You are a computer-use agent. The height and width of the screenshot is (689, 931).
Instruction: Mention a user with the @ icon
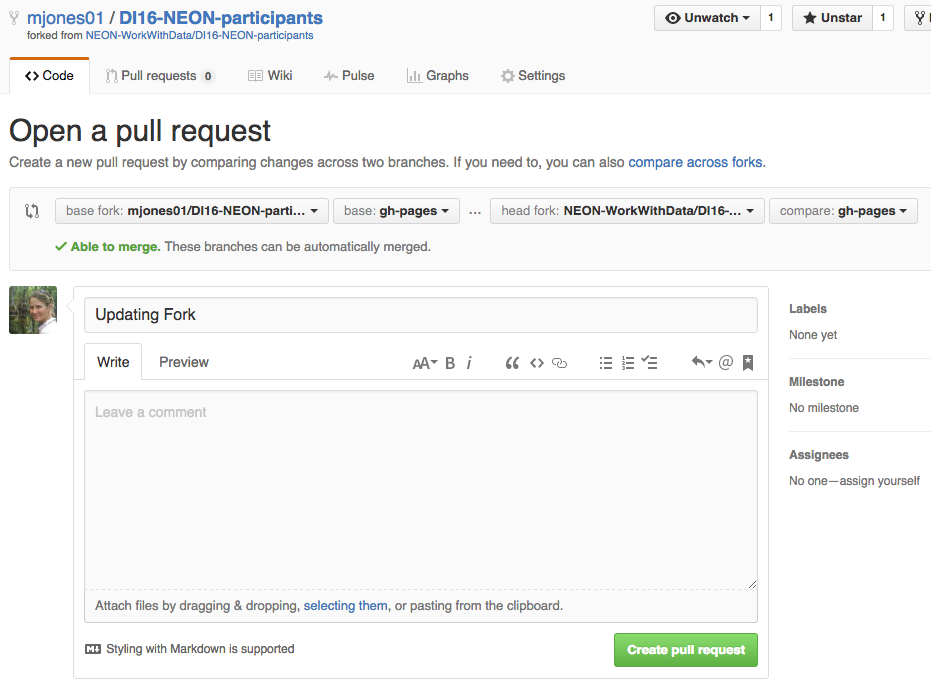[726, 362]
